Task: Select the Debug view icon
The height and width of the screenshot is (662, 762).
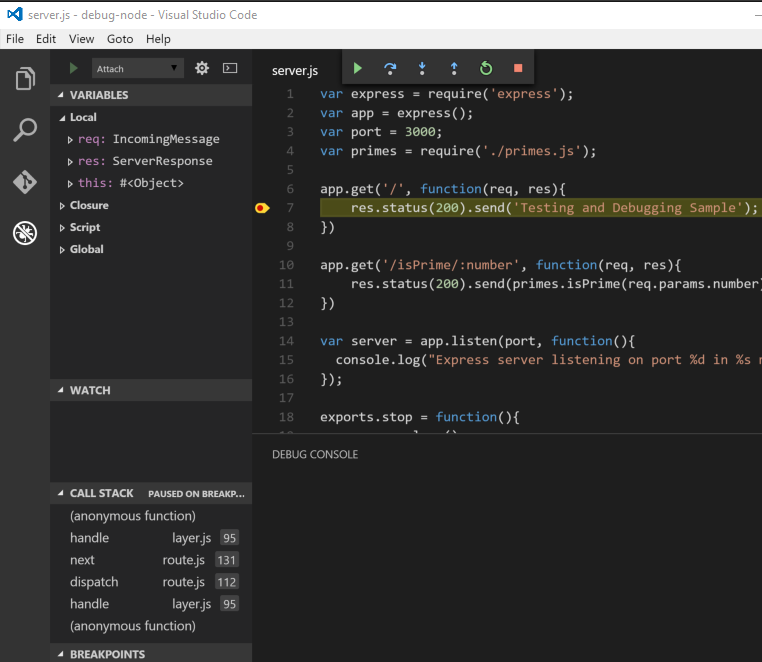Action: 25,233
